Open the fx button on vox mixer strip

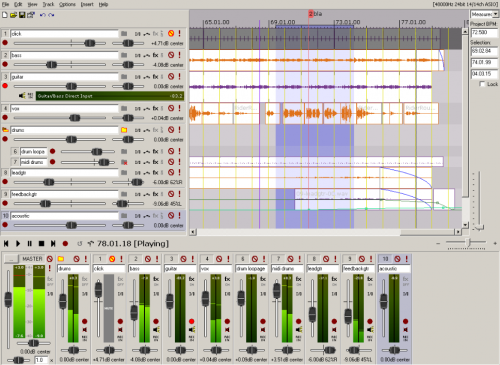[x=227, y=279]
